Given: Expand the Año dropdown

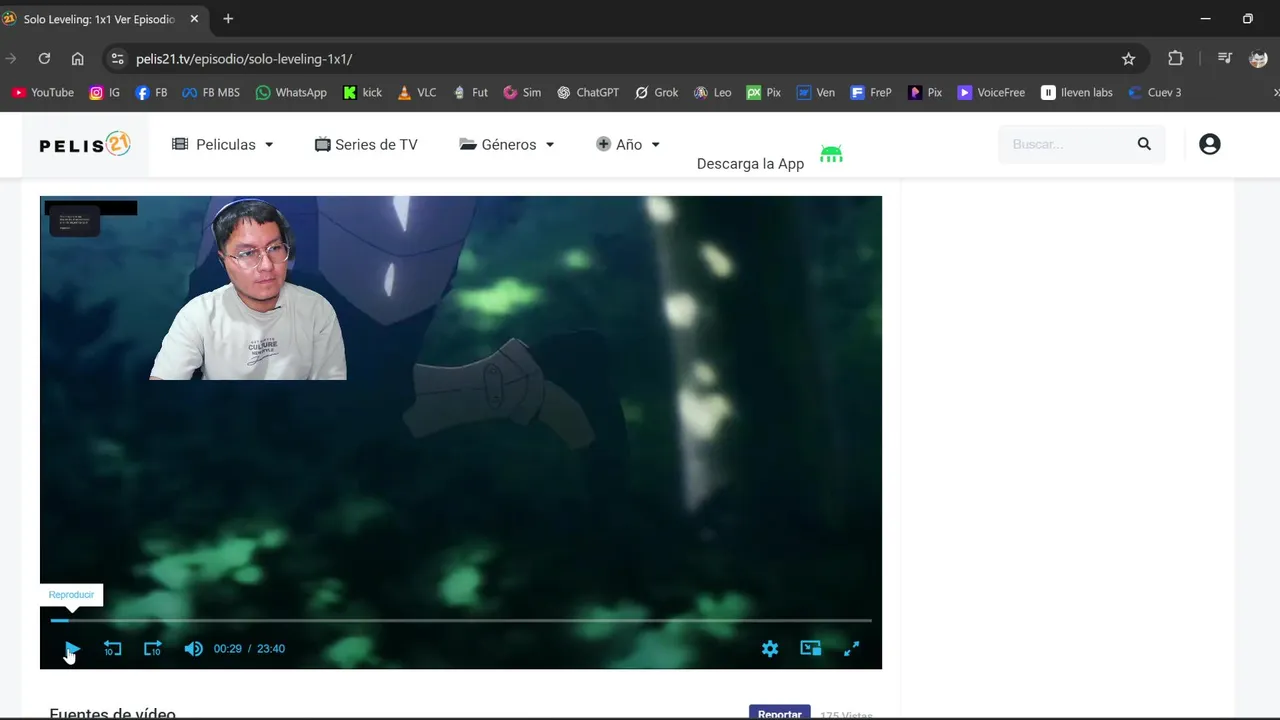Looking at the screenshot, I should [628, 144].
